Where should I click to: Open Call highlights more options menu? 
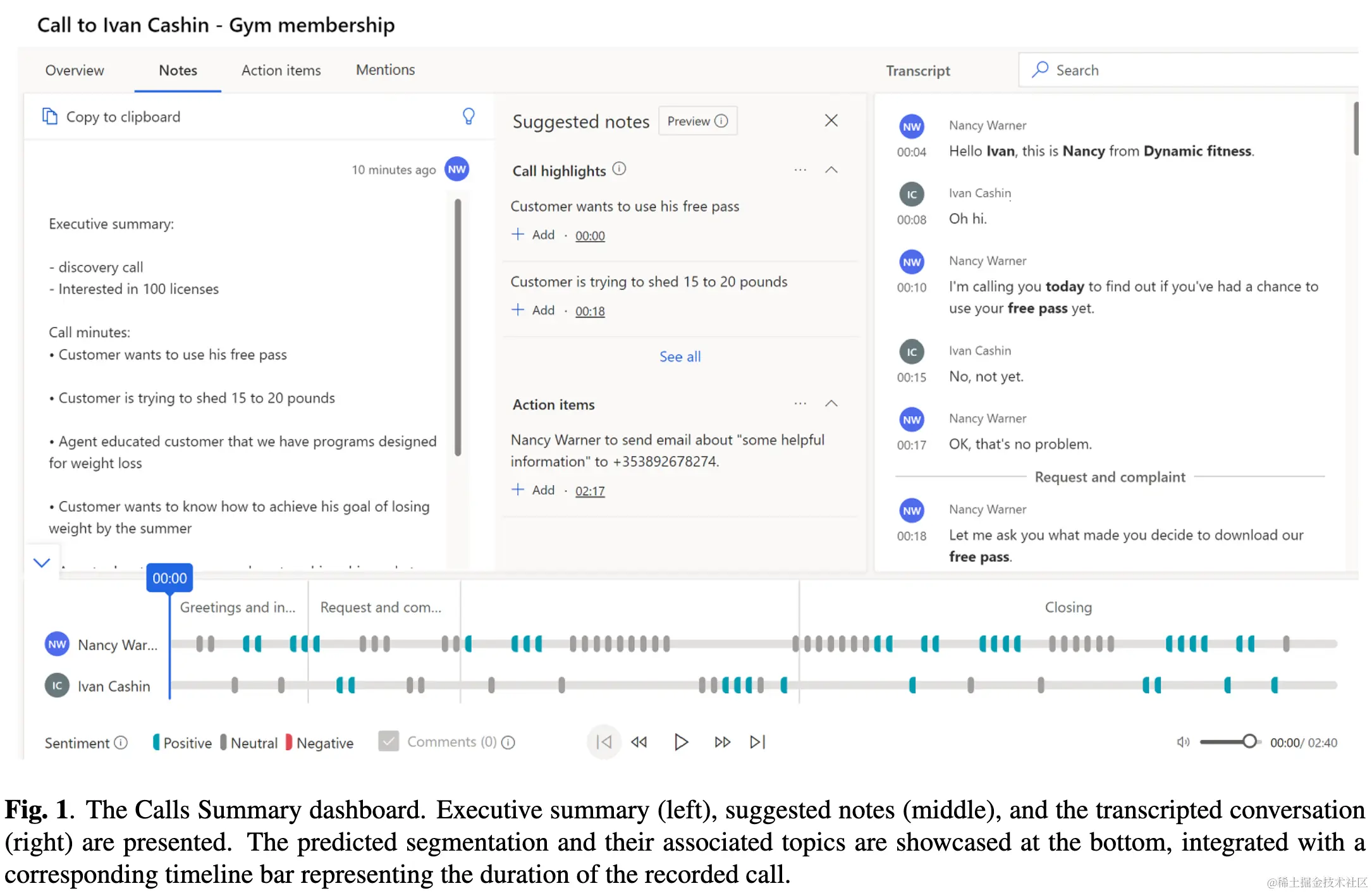[x=800, y=169]
